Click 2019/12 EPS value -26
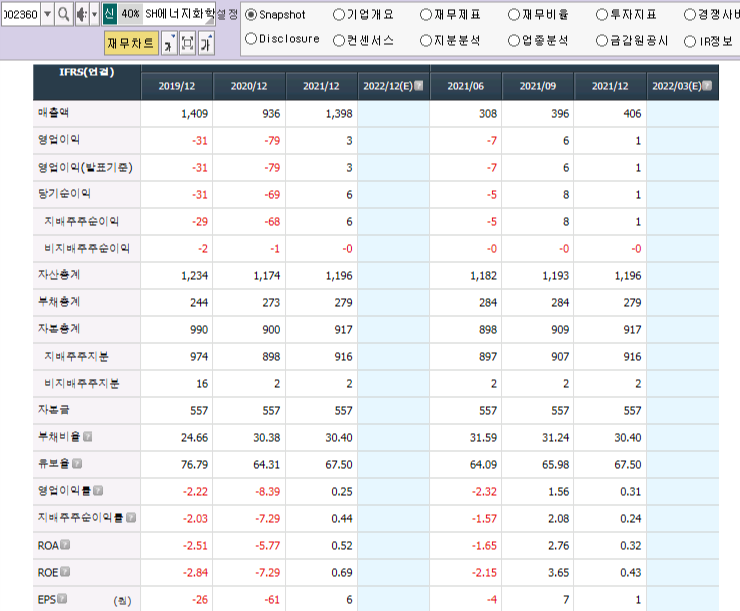The width and height of the screenshot is (740, 611). tap(200, 600)
